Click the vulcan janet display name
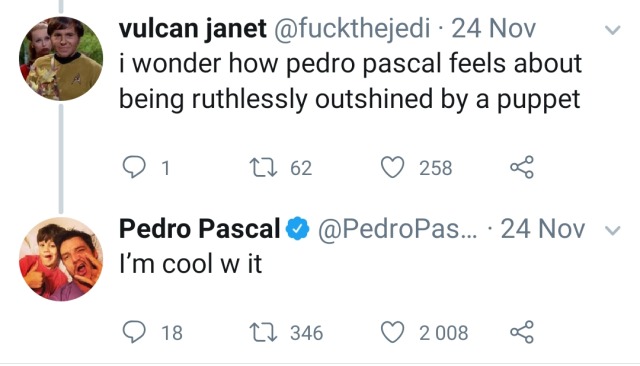Viewport: 640px width, 366px height. tap(193, 29)
